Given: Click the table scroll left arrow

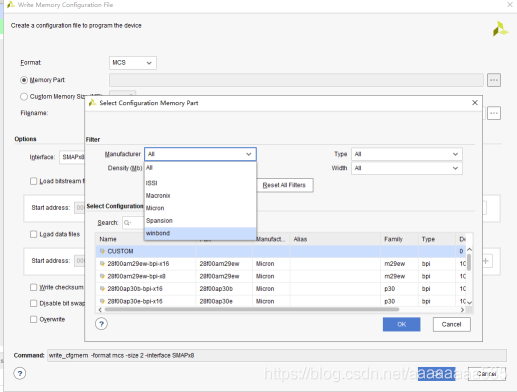Looking at the screenshot, I should point(100,310).
